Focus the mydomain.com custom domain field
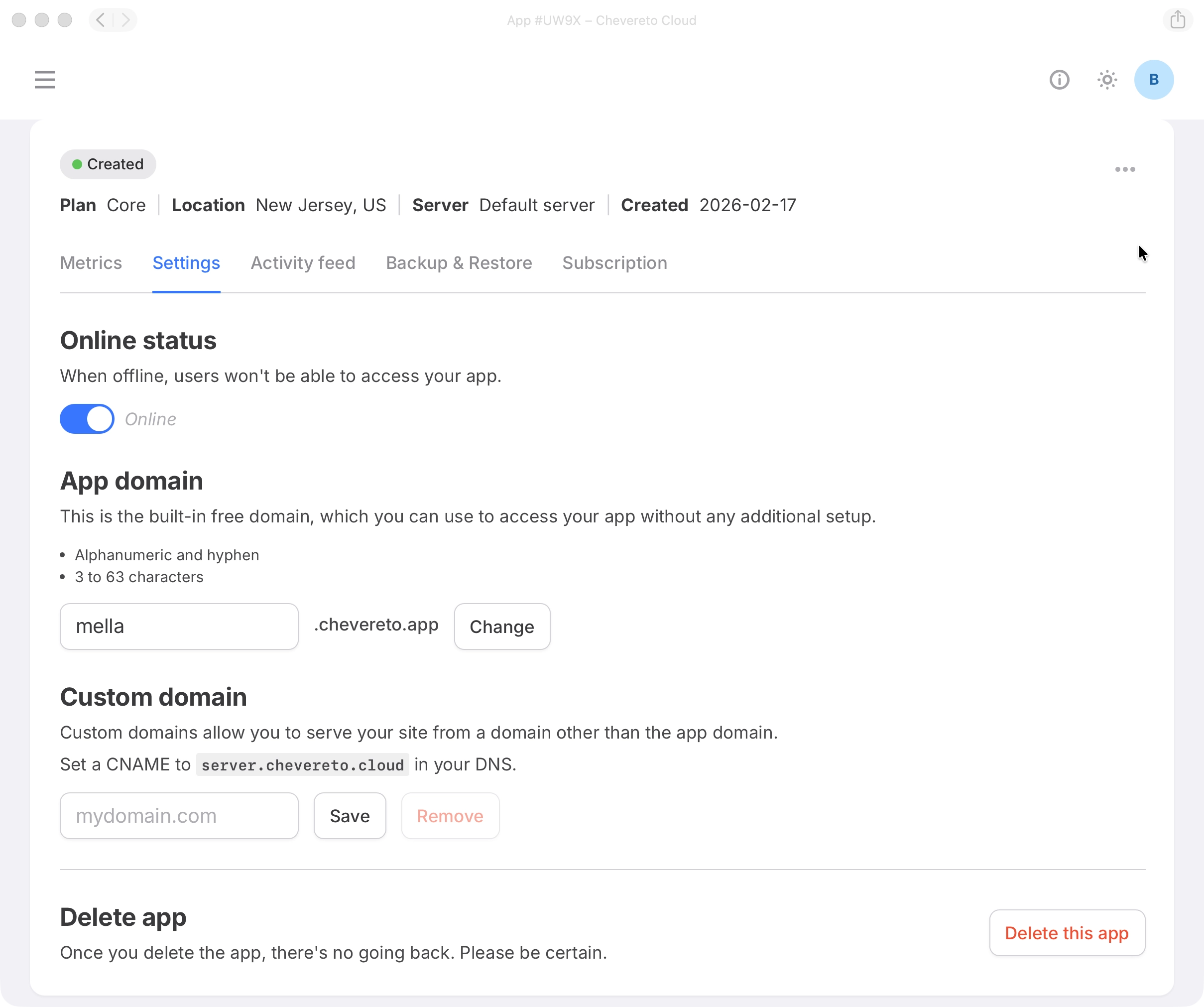The width and height of the screenshot is (1204, 1007). click(x=179, y=815)
